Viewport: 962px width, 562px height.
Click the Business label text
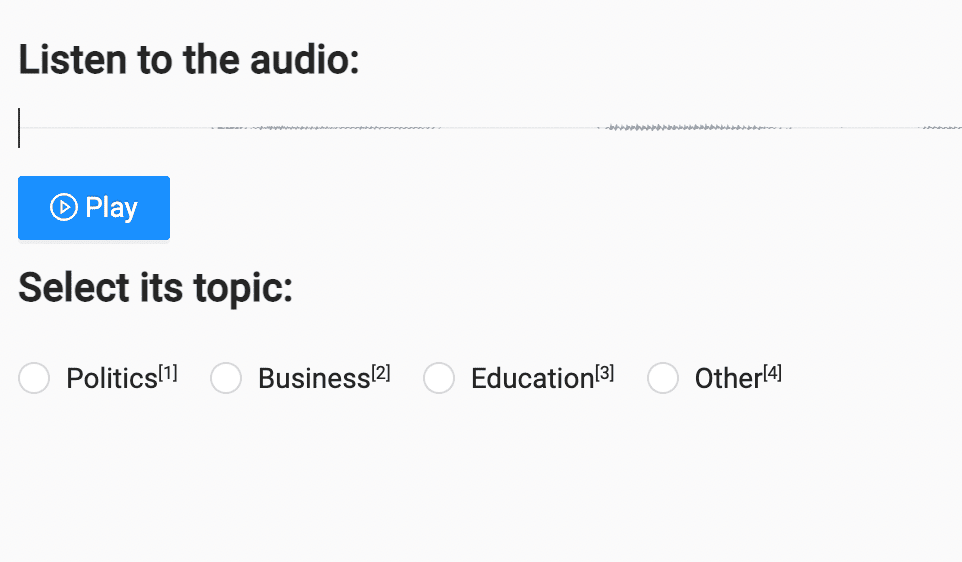pos(314,379)
